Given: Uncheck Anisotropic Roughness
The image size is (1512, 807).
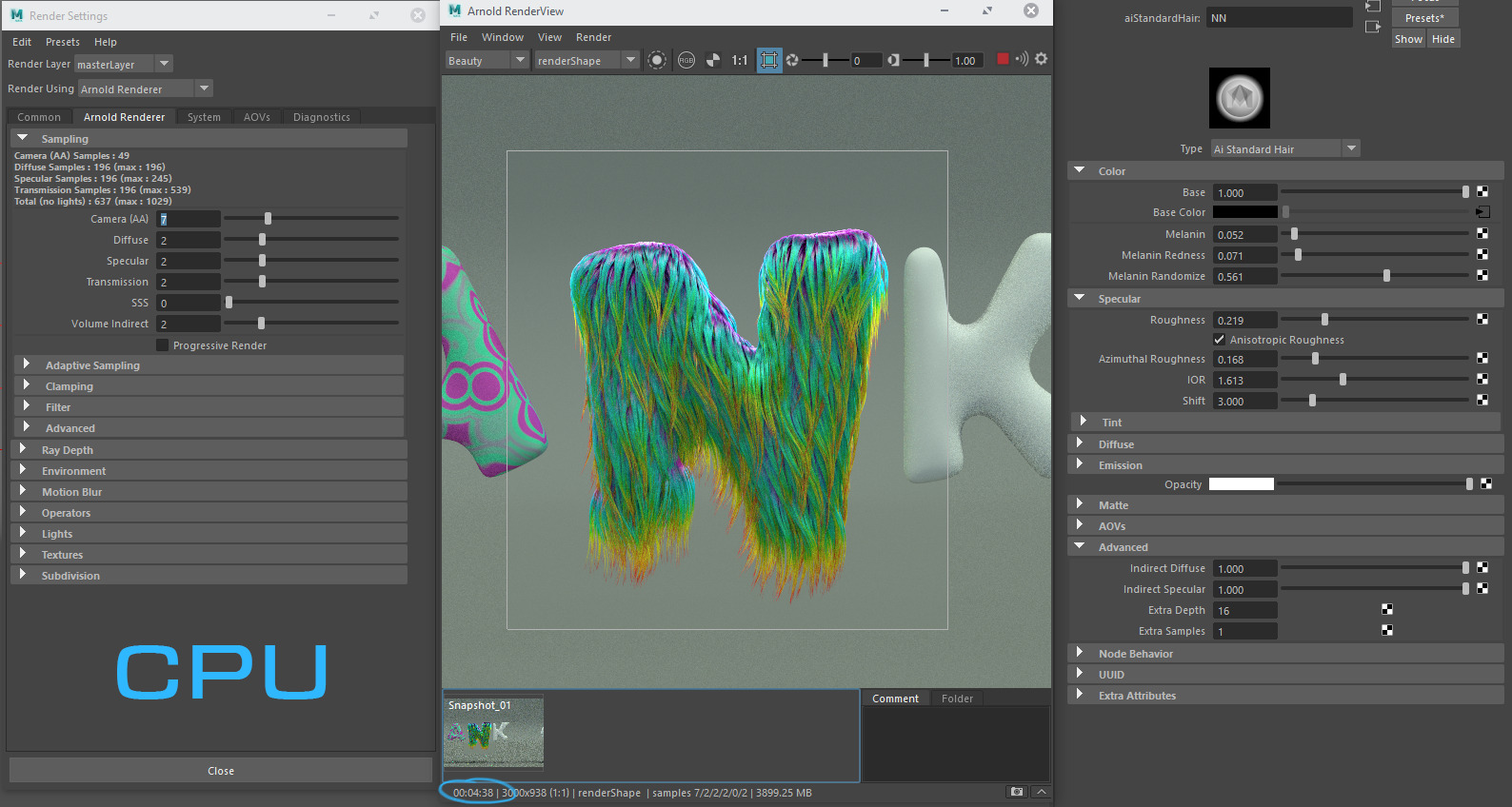Looking at the screenshot, I should click(x=1220, y=340).
